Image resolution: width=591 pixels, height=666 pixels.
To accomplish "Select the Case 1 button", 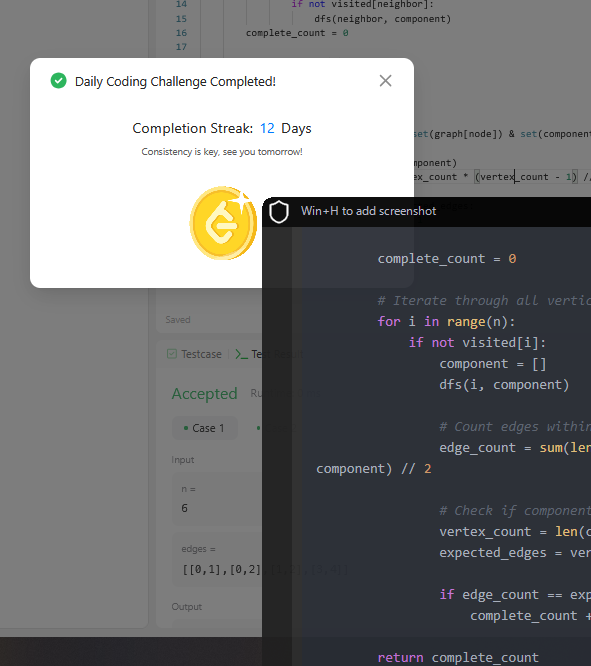I will pyautogui.click(x=204, y=428).
